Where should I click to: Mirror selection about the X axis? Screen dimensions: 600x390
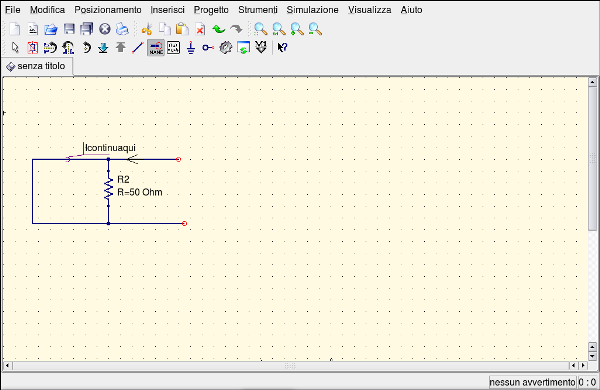50,47
